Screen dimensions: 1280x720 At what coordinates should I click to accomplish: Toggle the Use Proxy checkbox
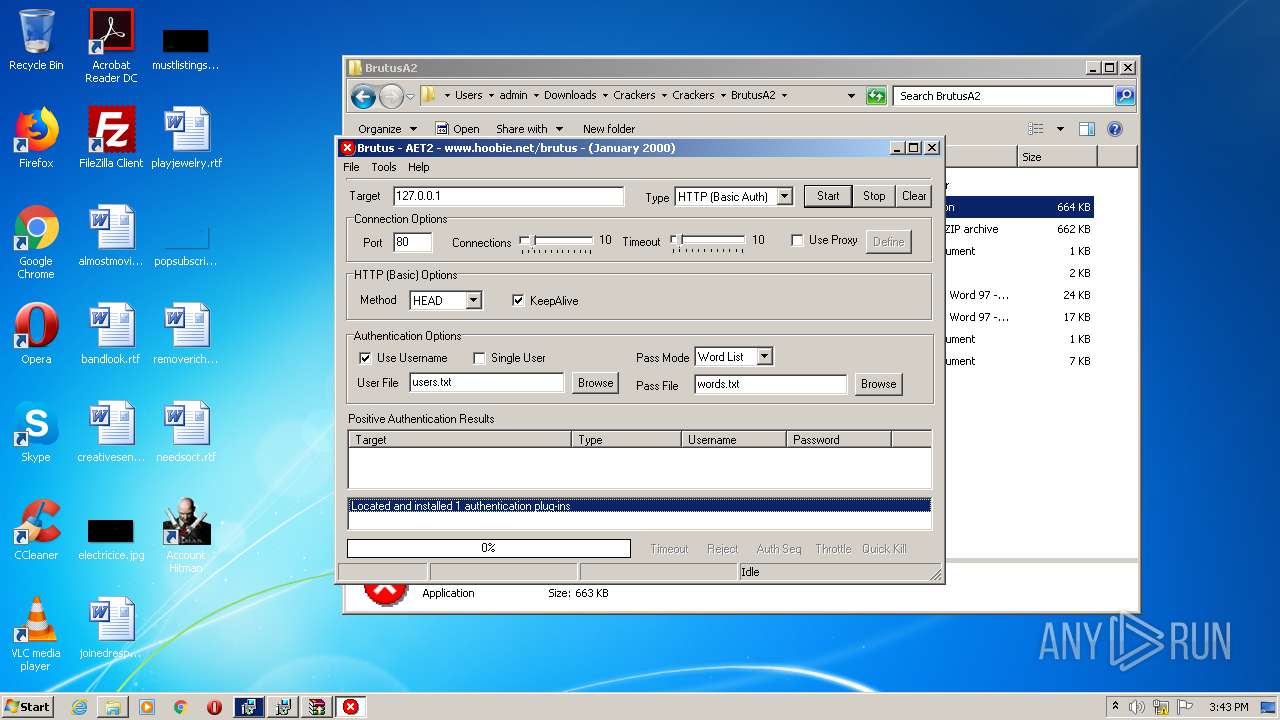point(797,240)
